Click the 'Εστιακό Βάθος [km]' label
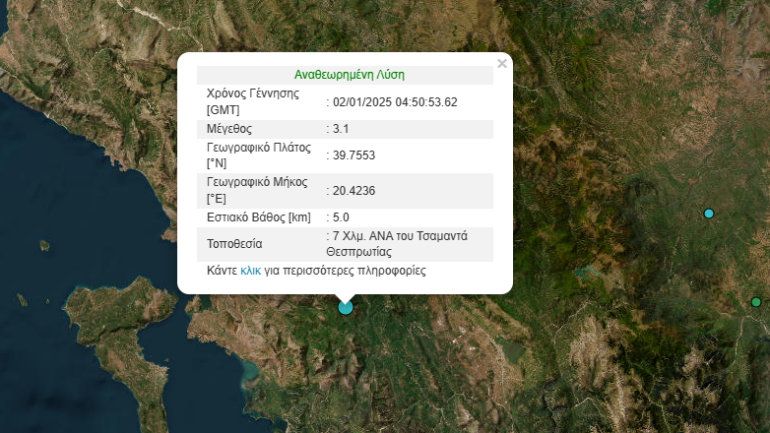 coord(258,217)
